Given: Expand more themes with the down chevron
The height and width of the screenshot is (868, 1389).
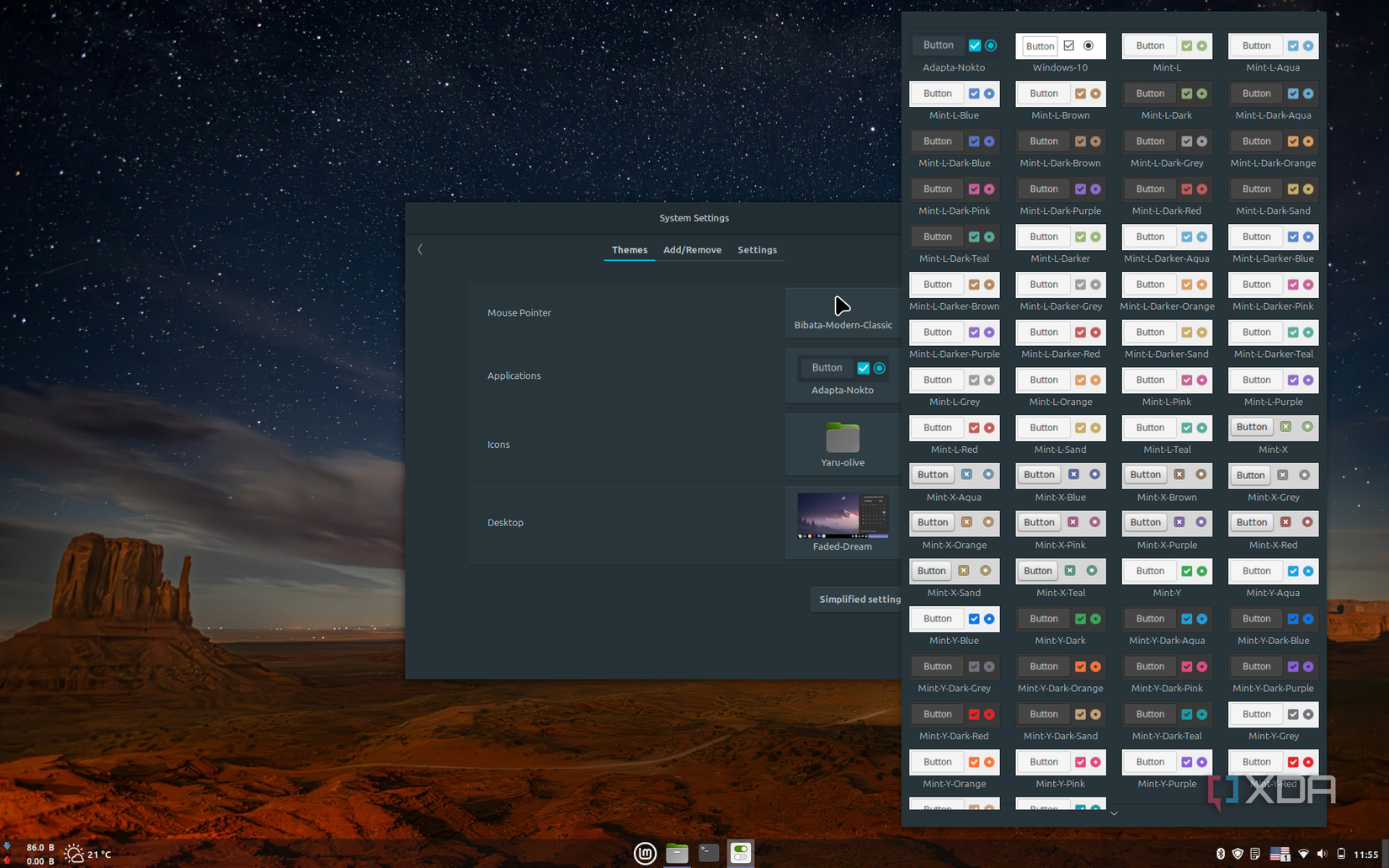Looking at the screenshot, I should coord(1114,813).
